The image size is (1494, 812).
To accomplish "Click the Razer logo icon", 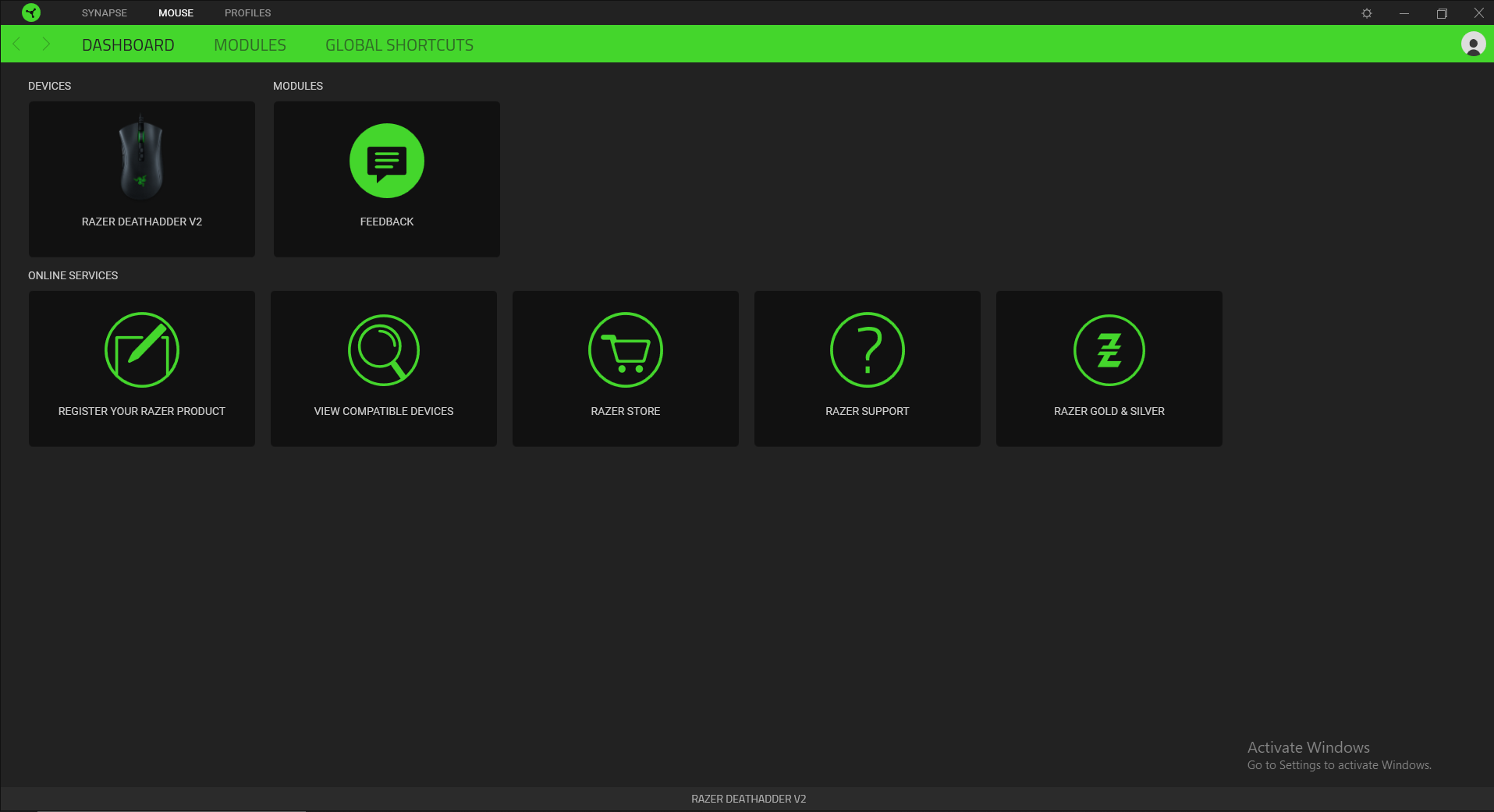I will tap(31, 12).
